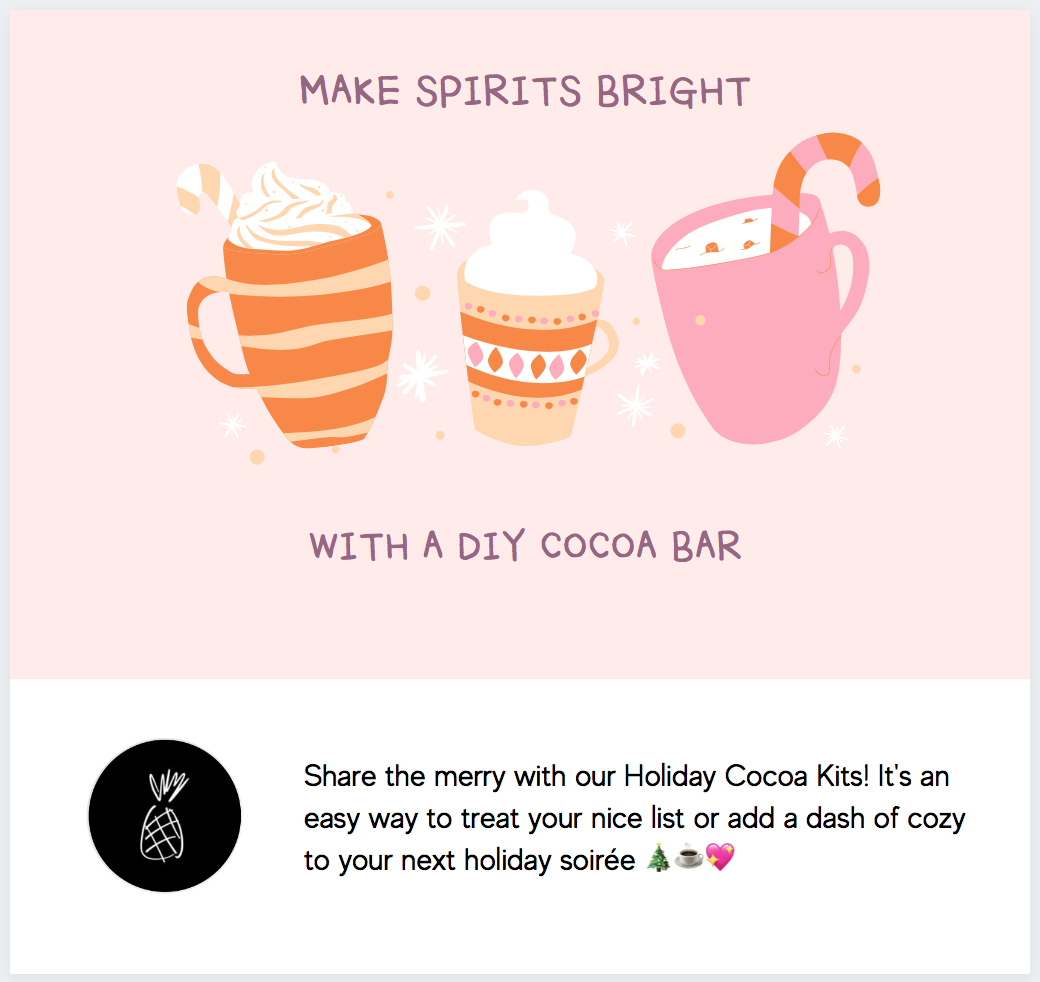Click the black pineapple logo avatar

164,816
